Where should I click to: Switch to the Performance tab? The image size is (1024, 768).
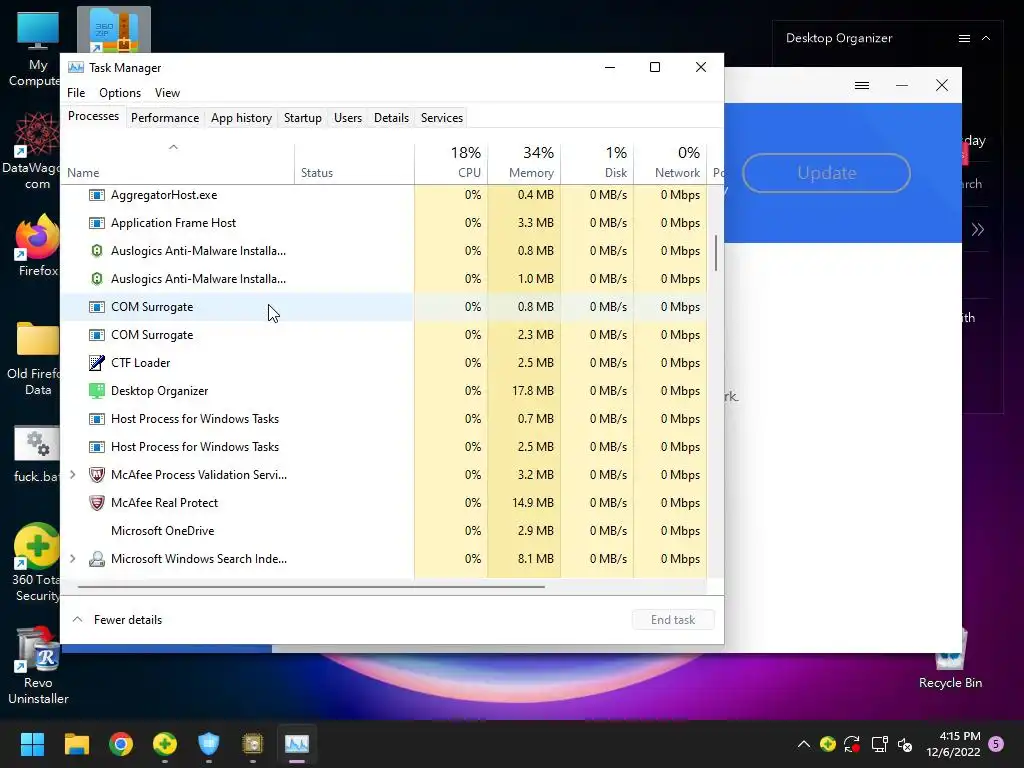[x=165, y=118]
